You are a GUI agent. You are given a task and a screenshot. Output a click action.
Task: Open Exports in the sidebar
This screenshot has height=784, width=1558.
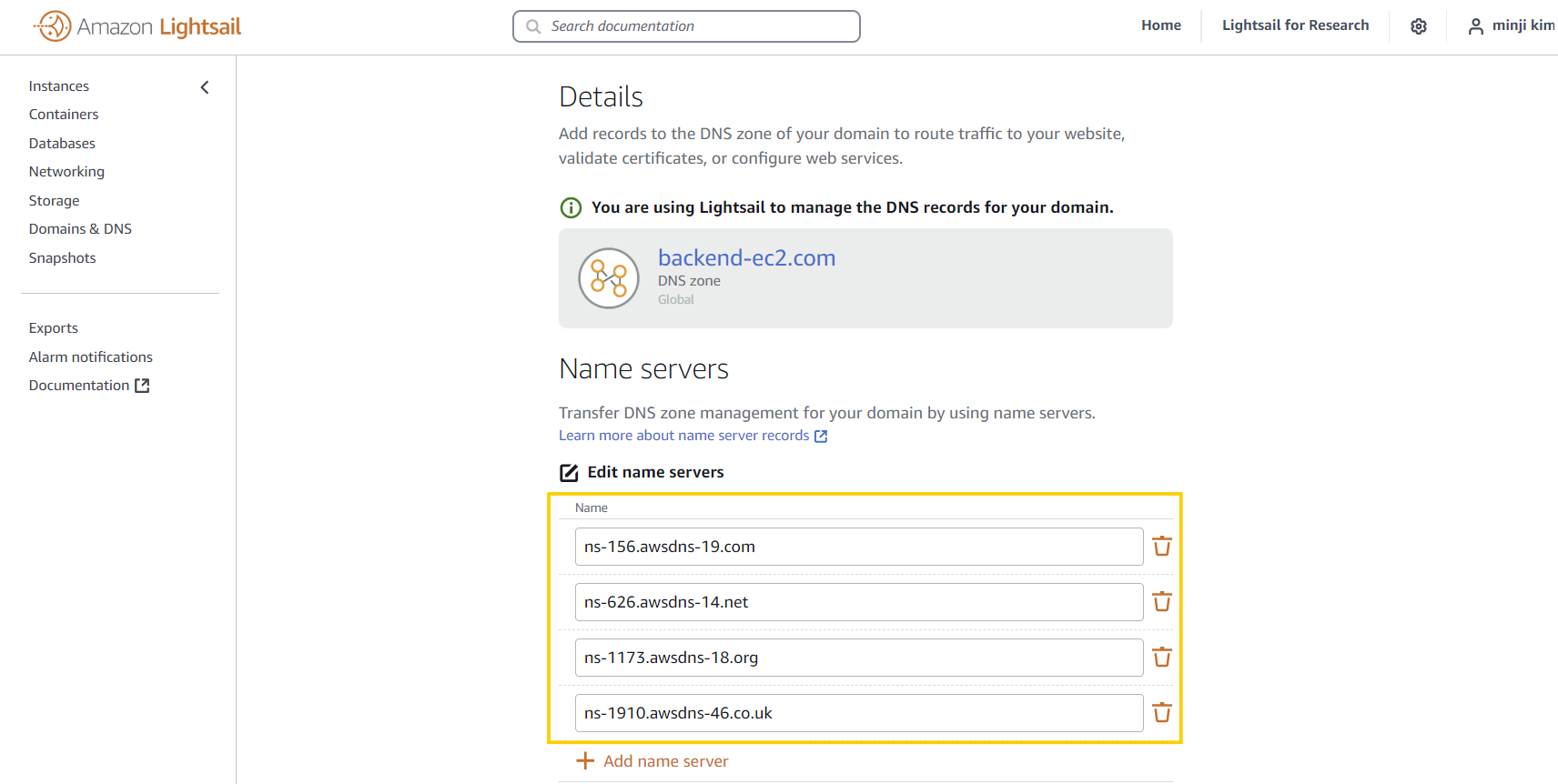point(54,328)
